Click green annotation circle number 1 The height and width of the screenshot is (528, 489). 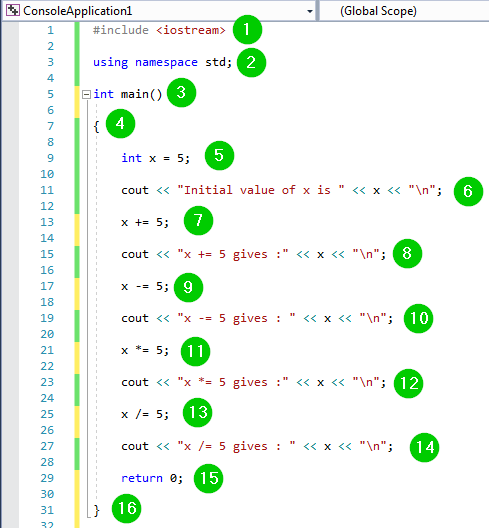[x=247, y=30]
